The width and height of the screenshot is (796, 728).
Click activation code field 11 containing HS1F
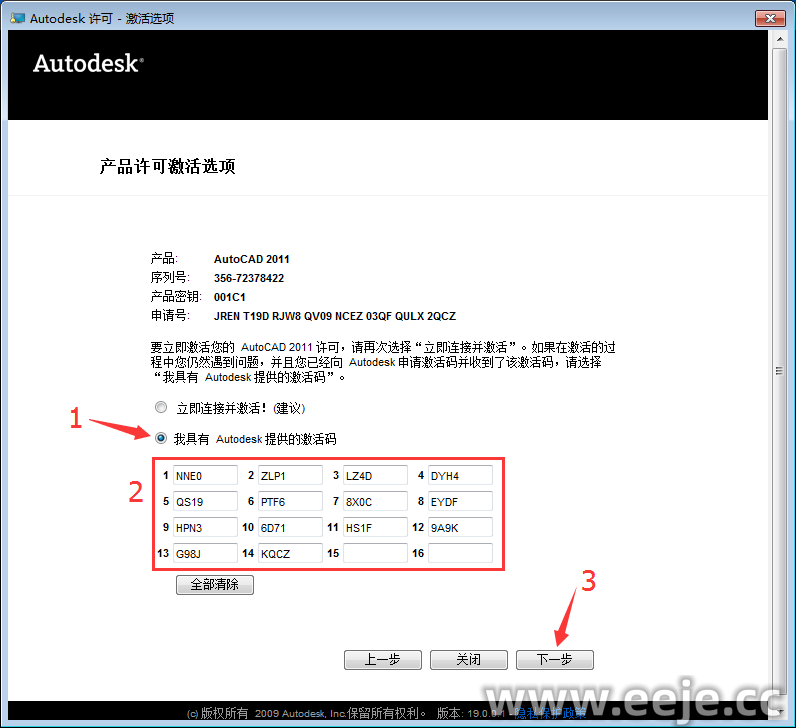[x=375, y=527]
